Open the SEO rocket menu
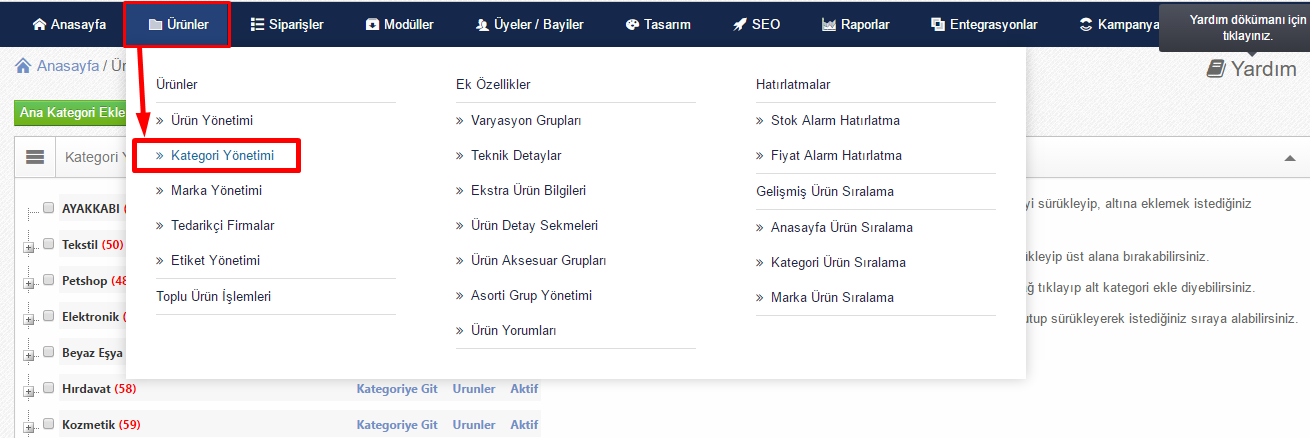 tap(757, 24)
